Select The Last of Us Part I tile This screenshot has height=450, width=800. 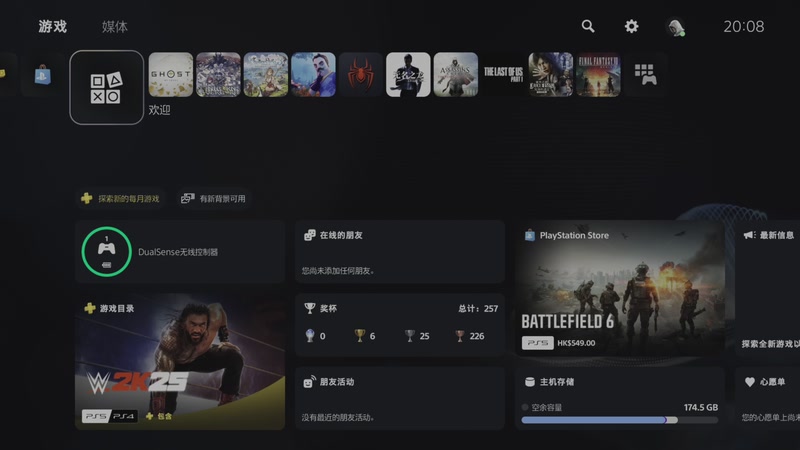click(x=503, y=74)
